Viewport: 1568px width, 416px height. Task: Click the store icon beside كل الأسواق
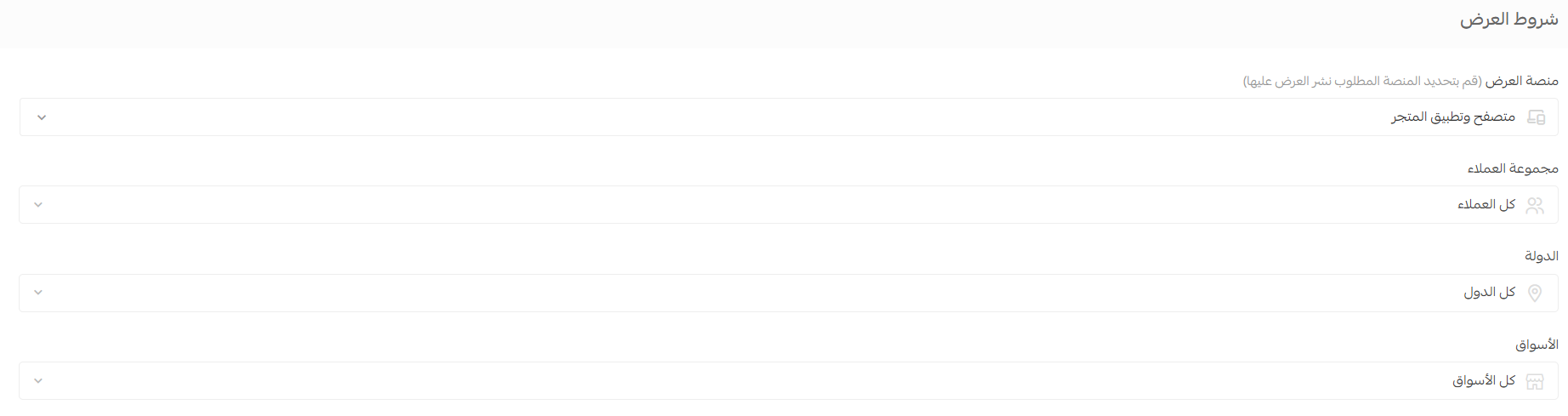point(1535,381)
